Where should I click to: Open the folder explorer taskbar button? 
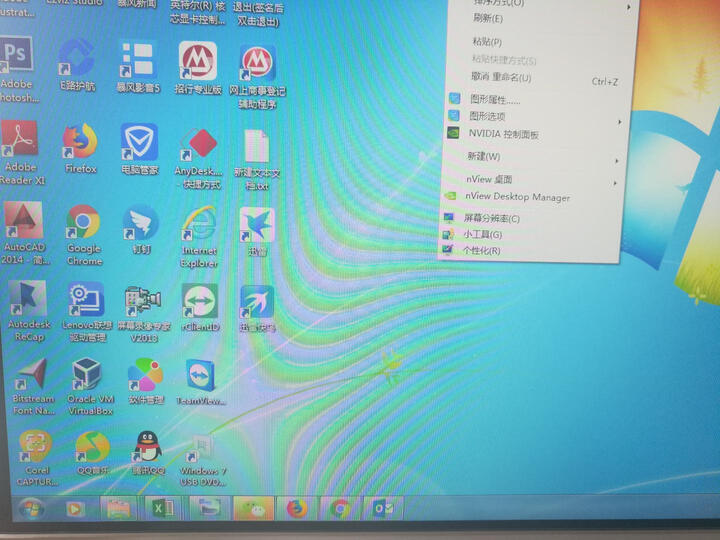(x=118, y=508)
